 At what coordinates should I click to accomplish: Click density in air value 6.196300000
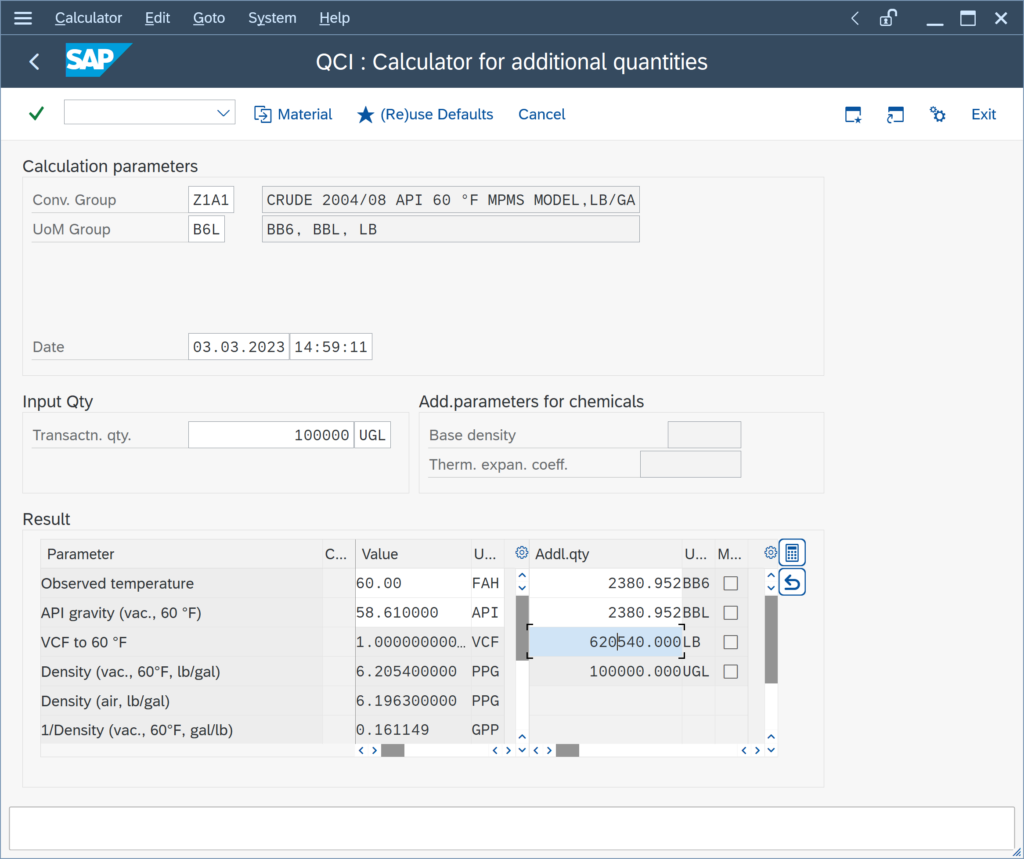click(x=413, y=701)
